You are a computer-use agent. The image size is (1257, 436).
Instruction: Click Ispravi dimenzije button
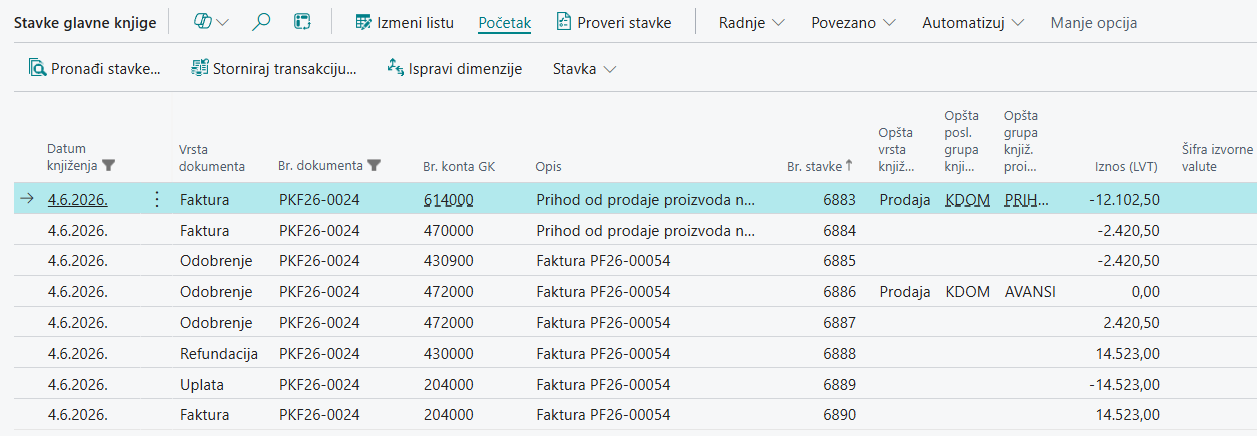point(454,69)
